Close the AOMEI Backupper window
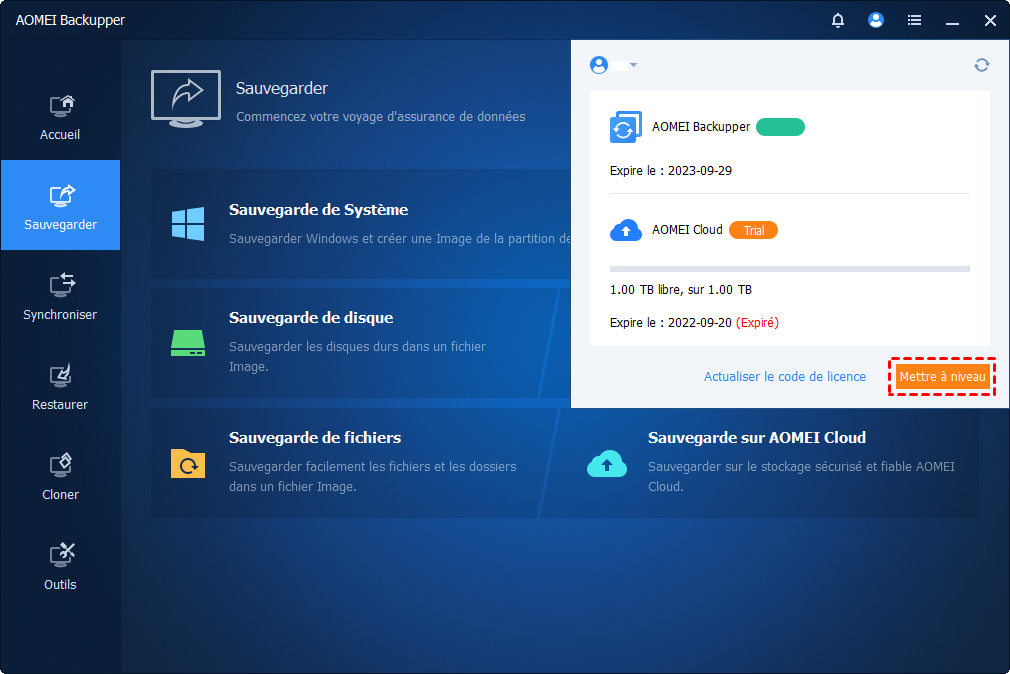 [x=990, y=21]
